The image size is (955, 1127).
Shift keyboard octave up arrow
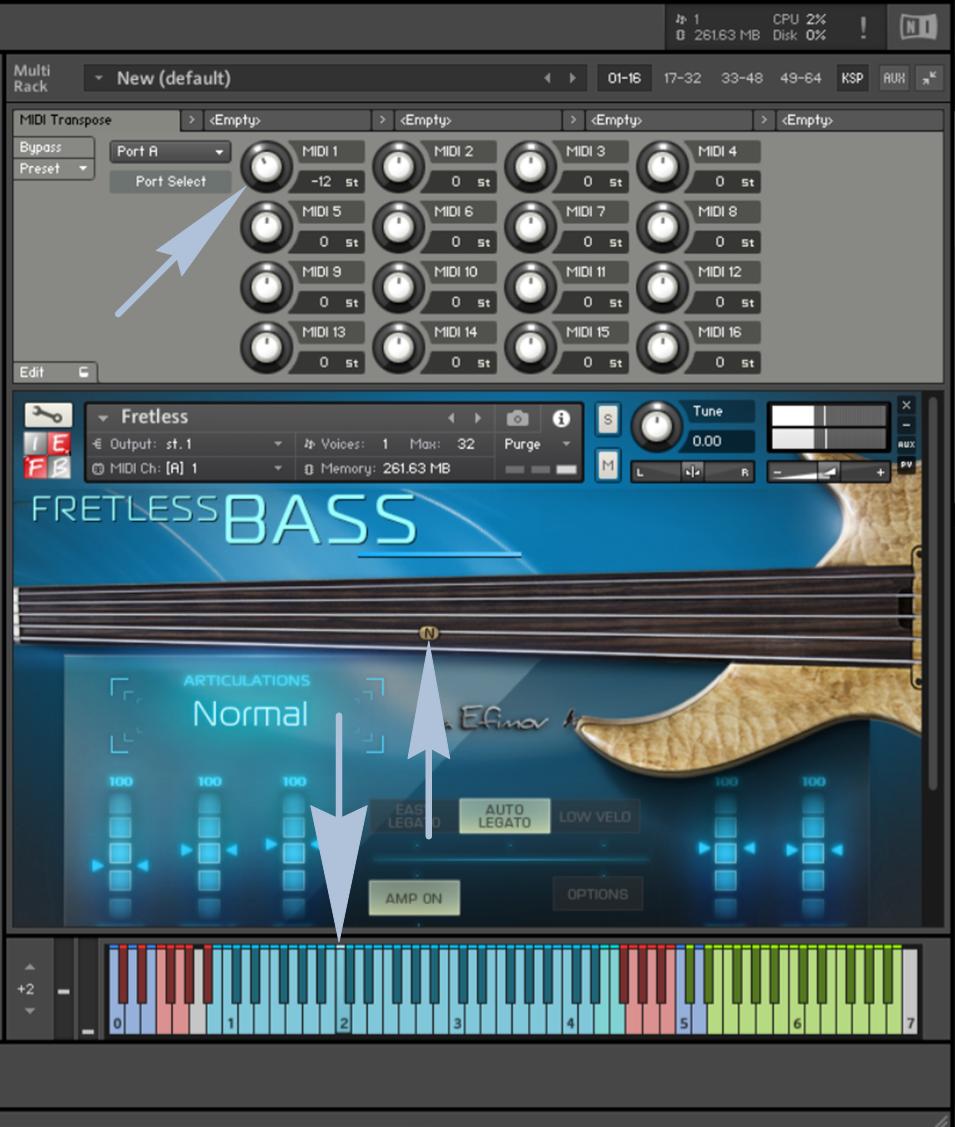pyautogui.click(x=29, y=967)
